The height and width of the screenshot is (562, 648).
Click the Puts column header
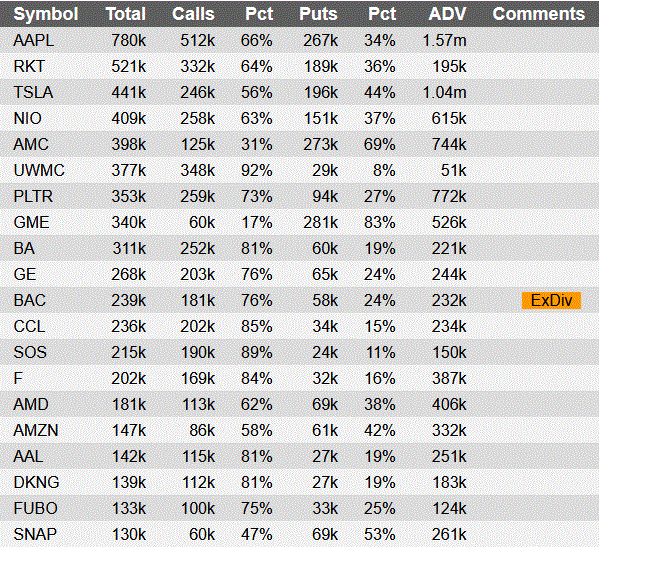[318, 14]
